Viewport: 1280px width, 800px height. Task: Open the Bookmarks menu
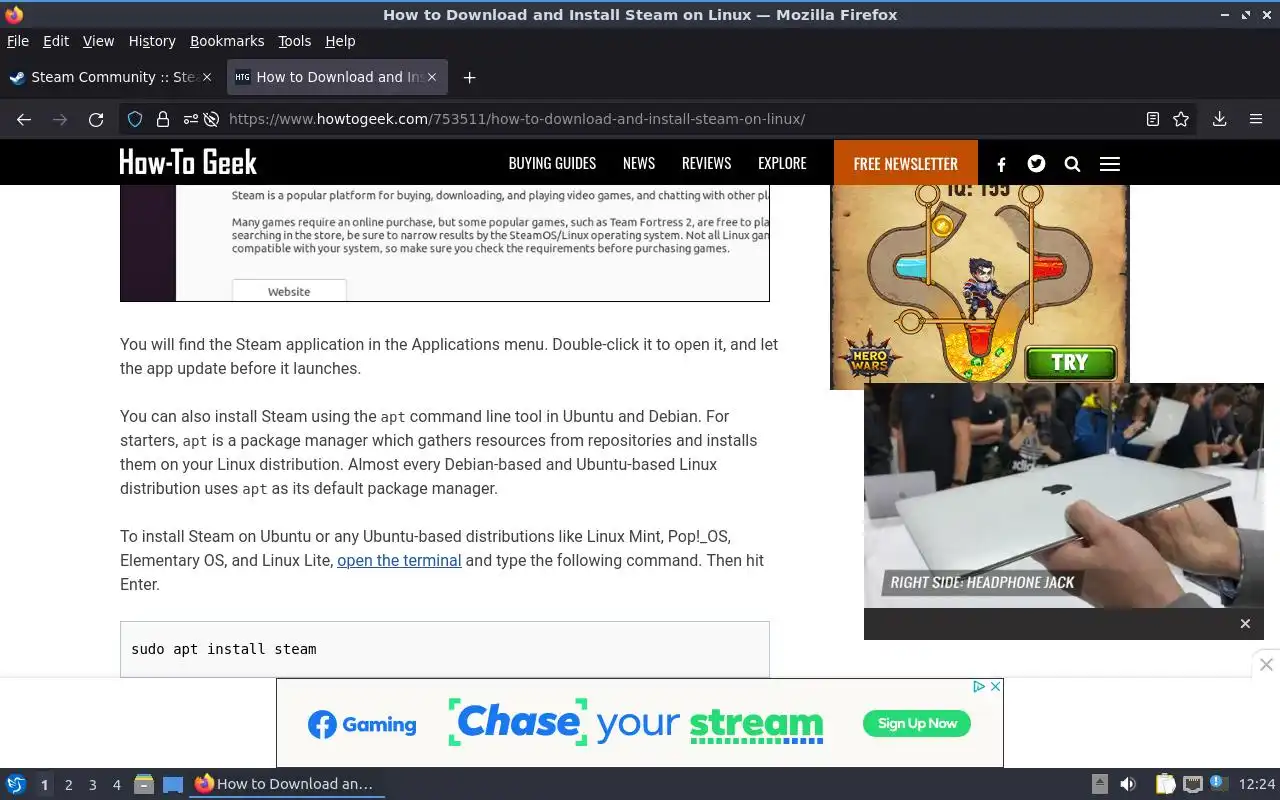(227, 41)
